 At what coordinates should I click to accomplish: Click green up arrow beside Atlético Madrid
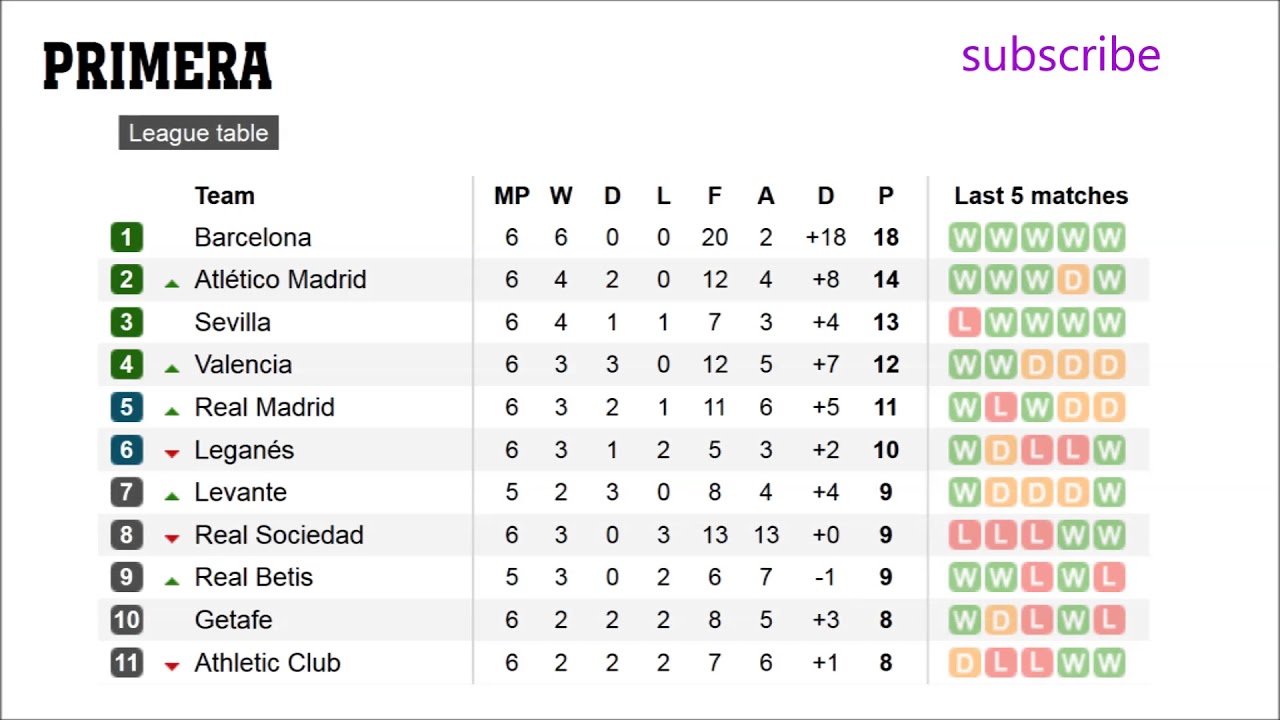coord(172,283)
